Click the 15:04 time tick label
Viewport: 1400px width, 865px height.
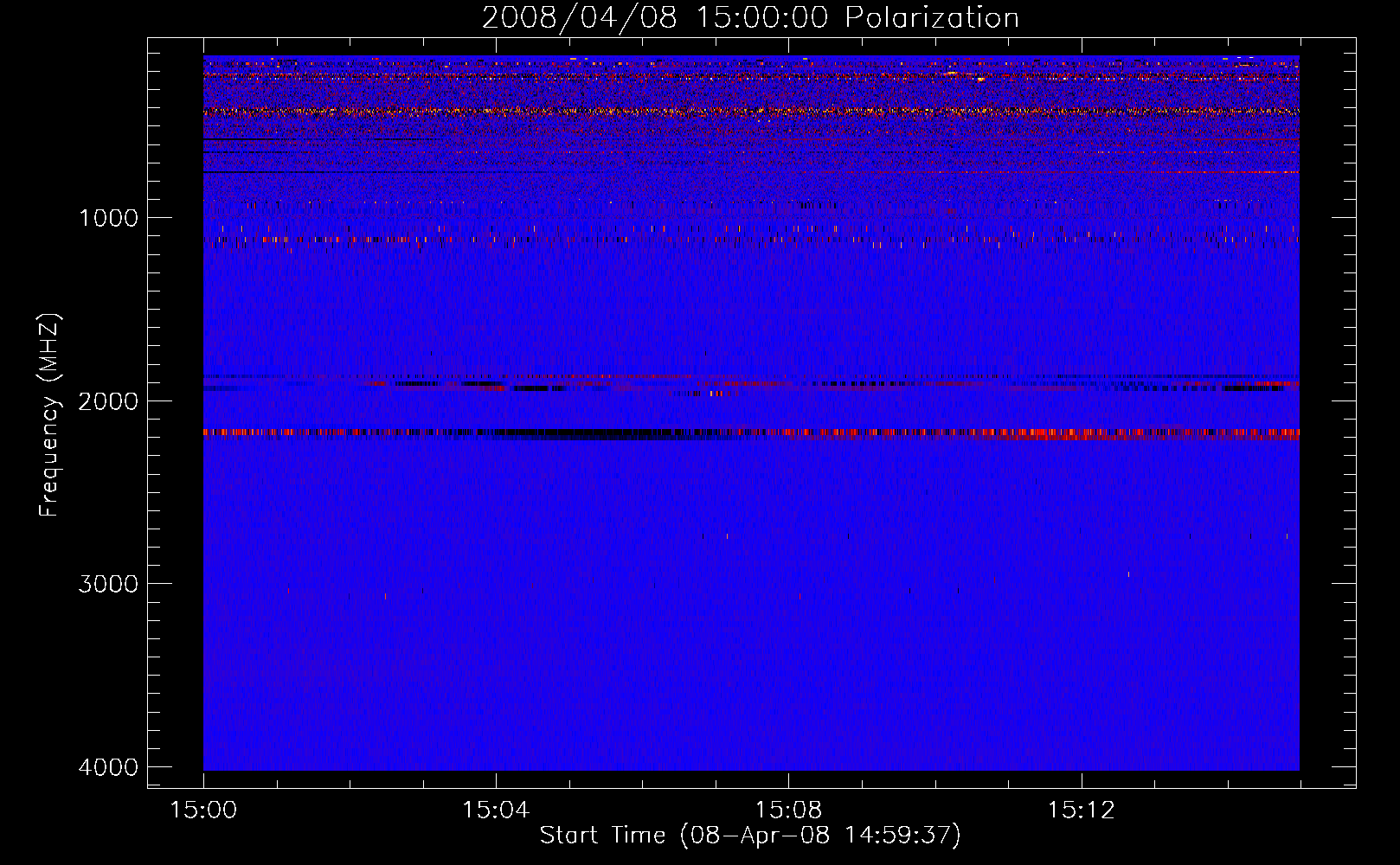(496, 811)
